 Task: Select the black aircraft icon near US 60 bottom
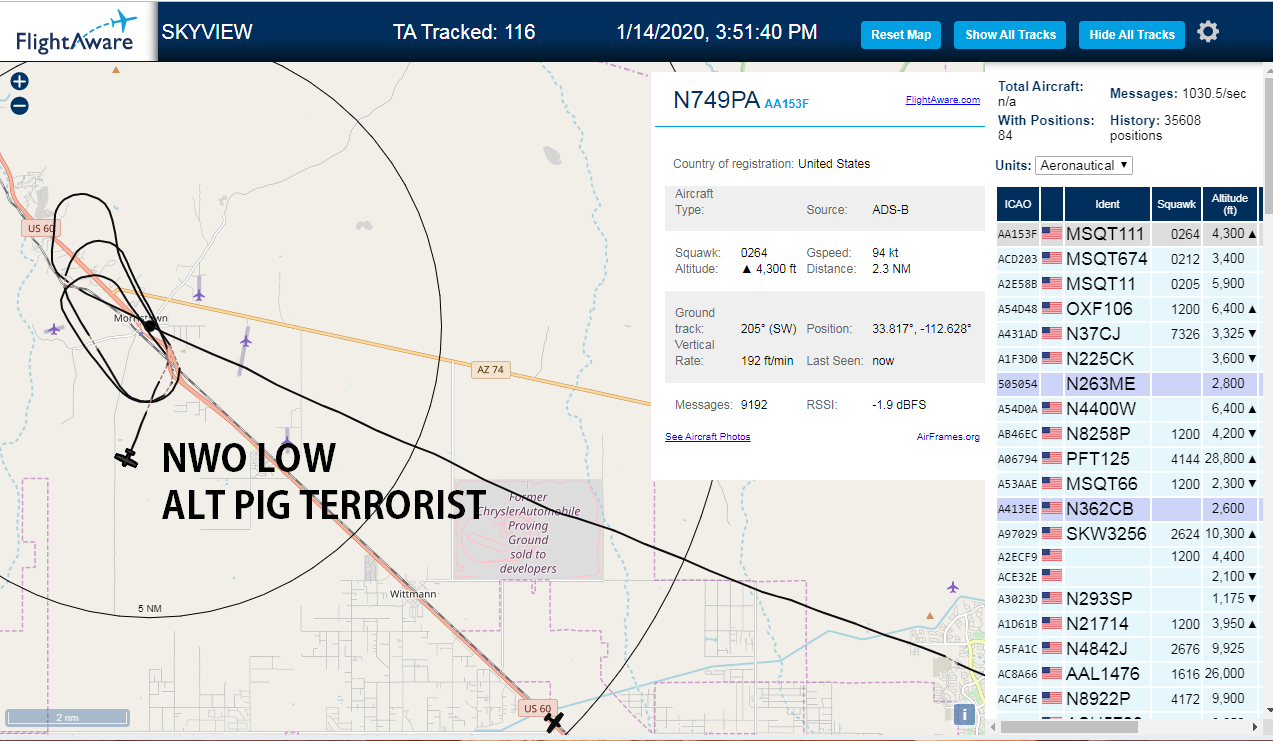pos(555,722)
